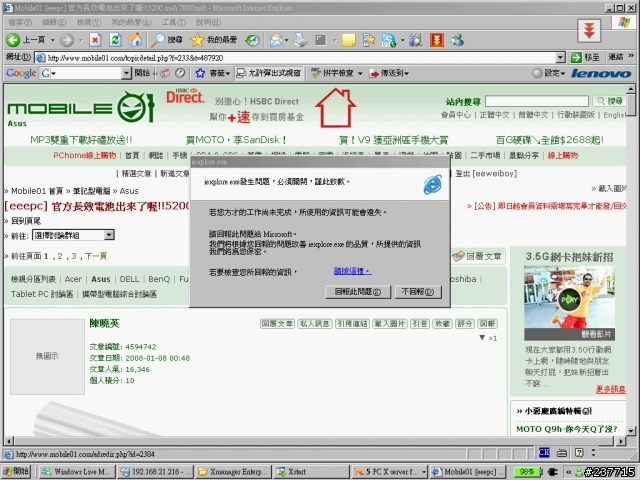Click the 98% battery indicator in tray

point(526,472)
